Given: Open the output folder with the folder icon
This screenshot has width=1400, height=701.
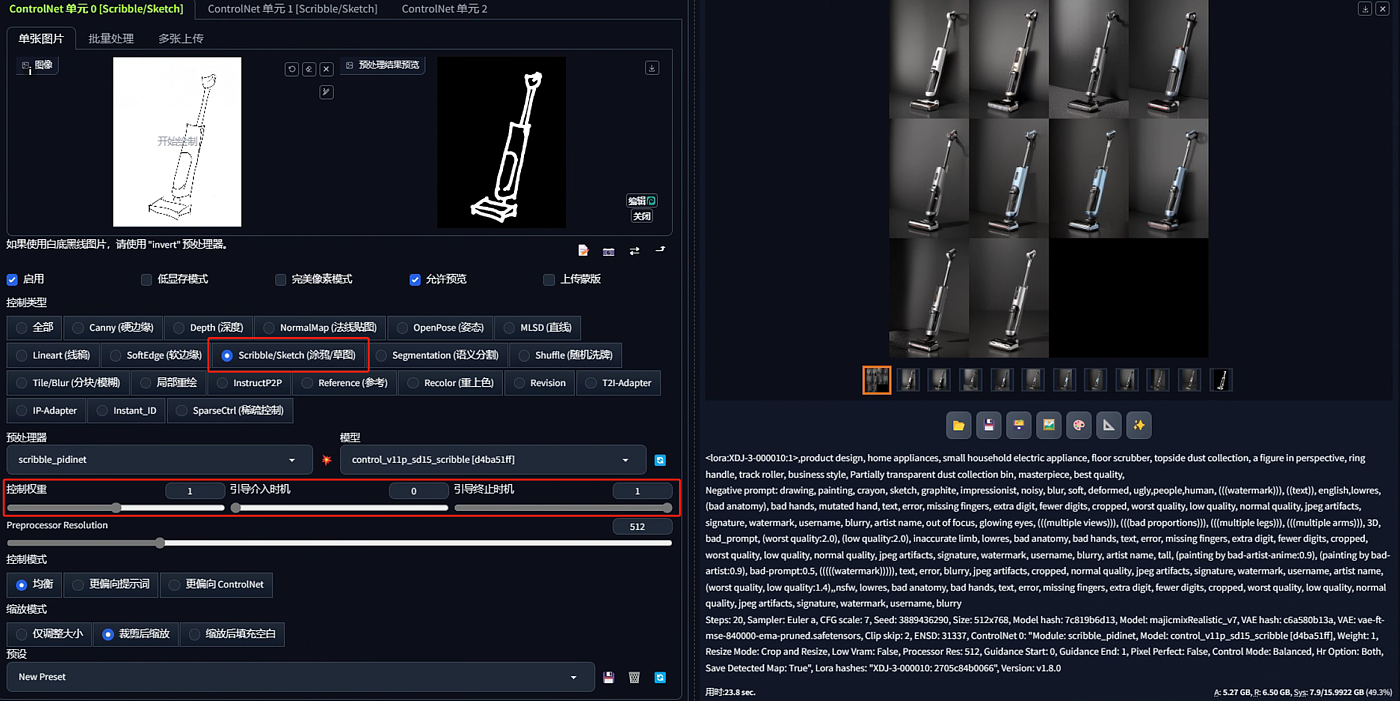Looking at the screenshot, I should pos(959,425).
